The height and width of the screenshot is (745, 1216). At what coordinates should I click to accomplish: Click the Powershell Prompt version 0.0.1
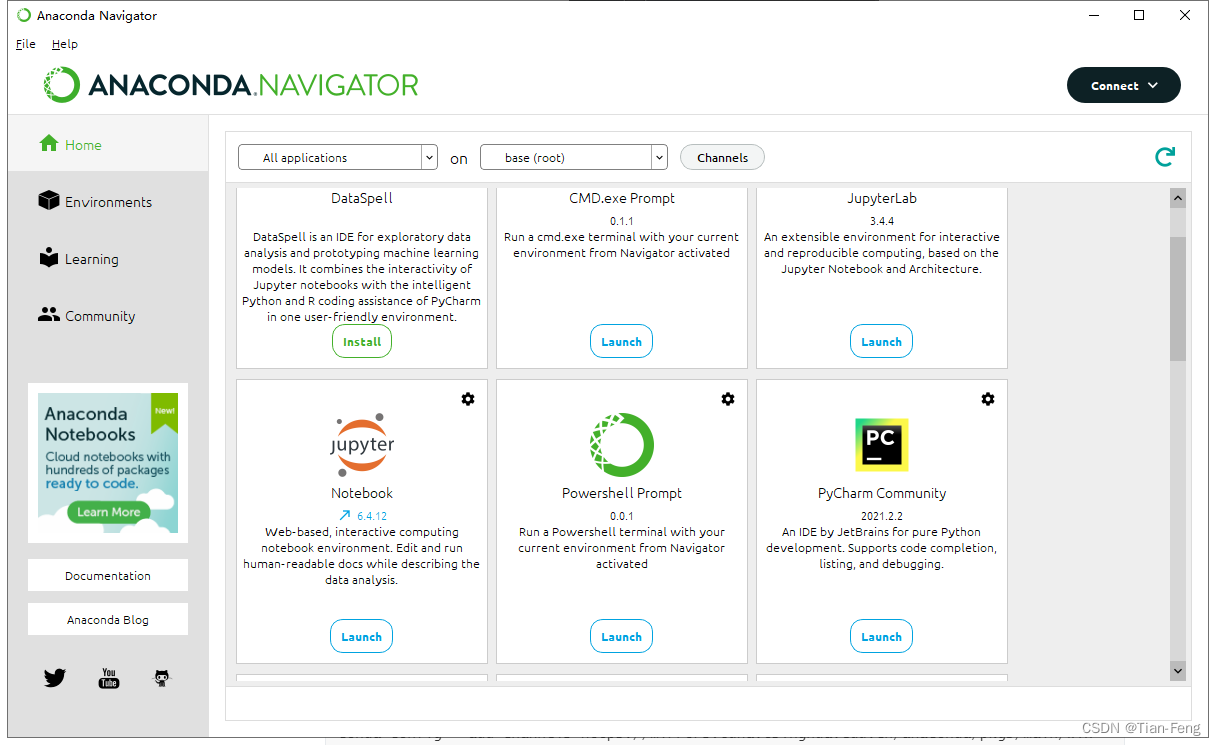[x=622, y=516]
